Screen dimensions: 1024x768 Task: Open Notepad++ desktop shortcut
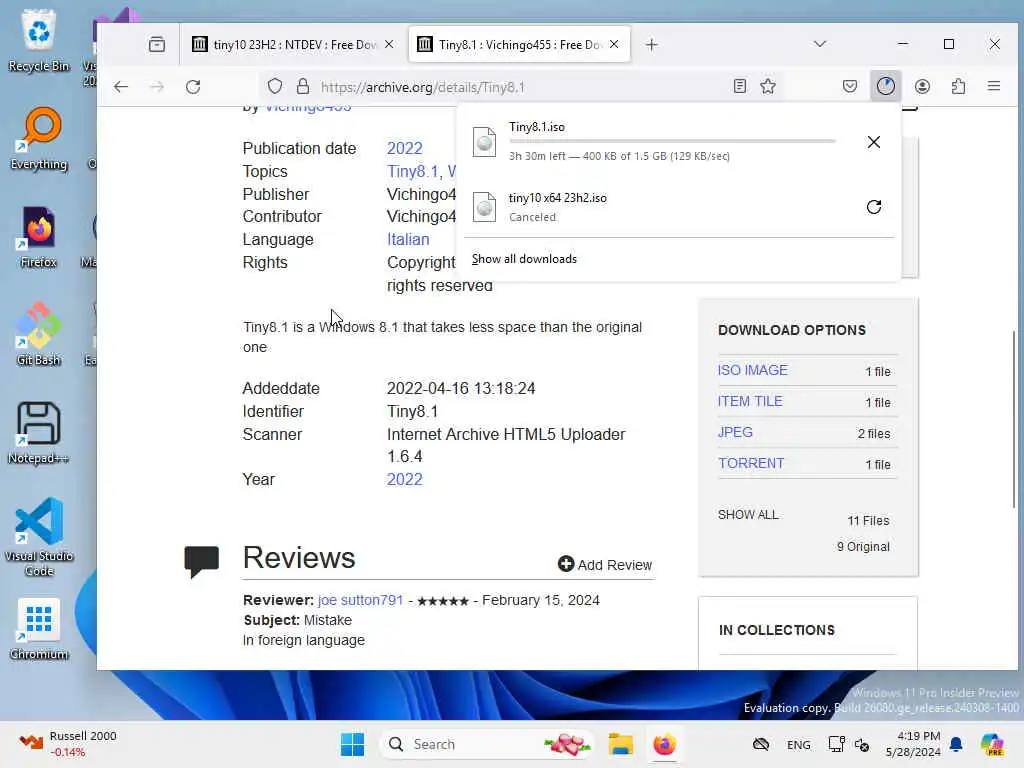pyautogui.click(x=39, y=432)
